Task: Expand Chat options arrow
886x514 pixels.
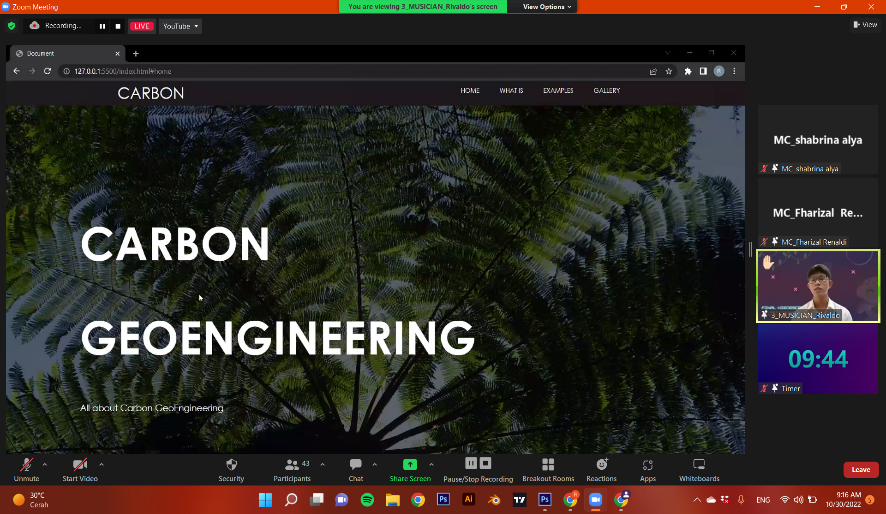Action: click(375, 464)
